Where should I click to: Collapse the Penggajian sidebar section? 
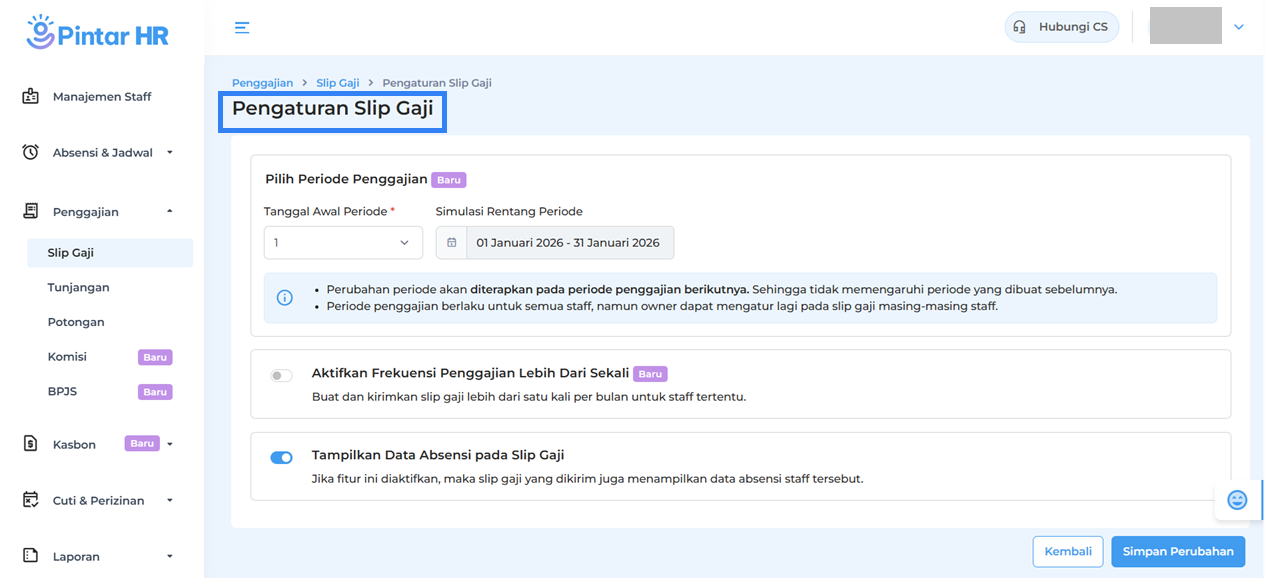pyautogui.click(x=169, y=211)
